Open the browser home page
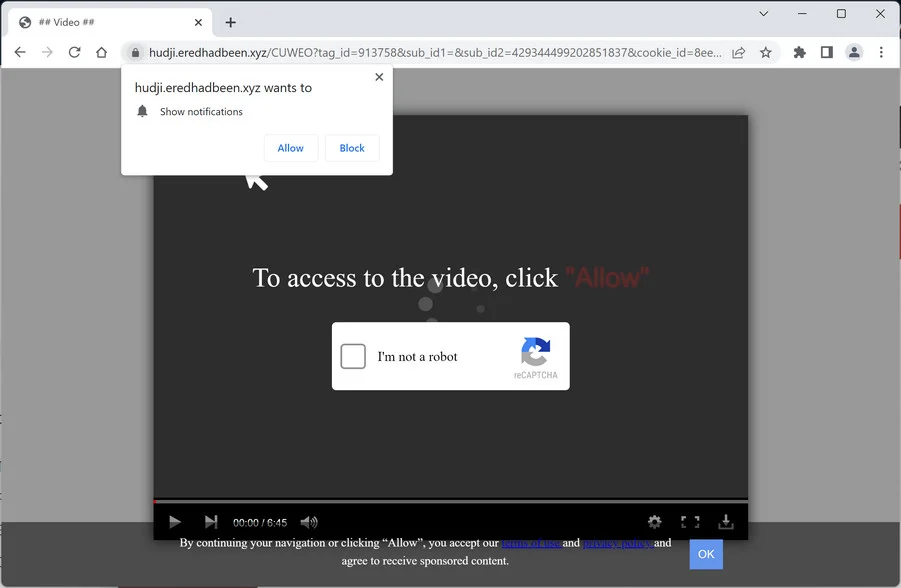901x588 pixels. tap(102, 52)
